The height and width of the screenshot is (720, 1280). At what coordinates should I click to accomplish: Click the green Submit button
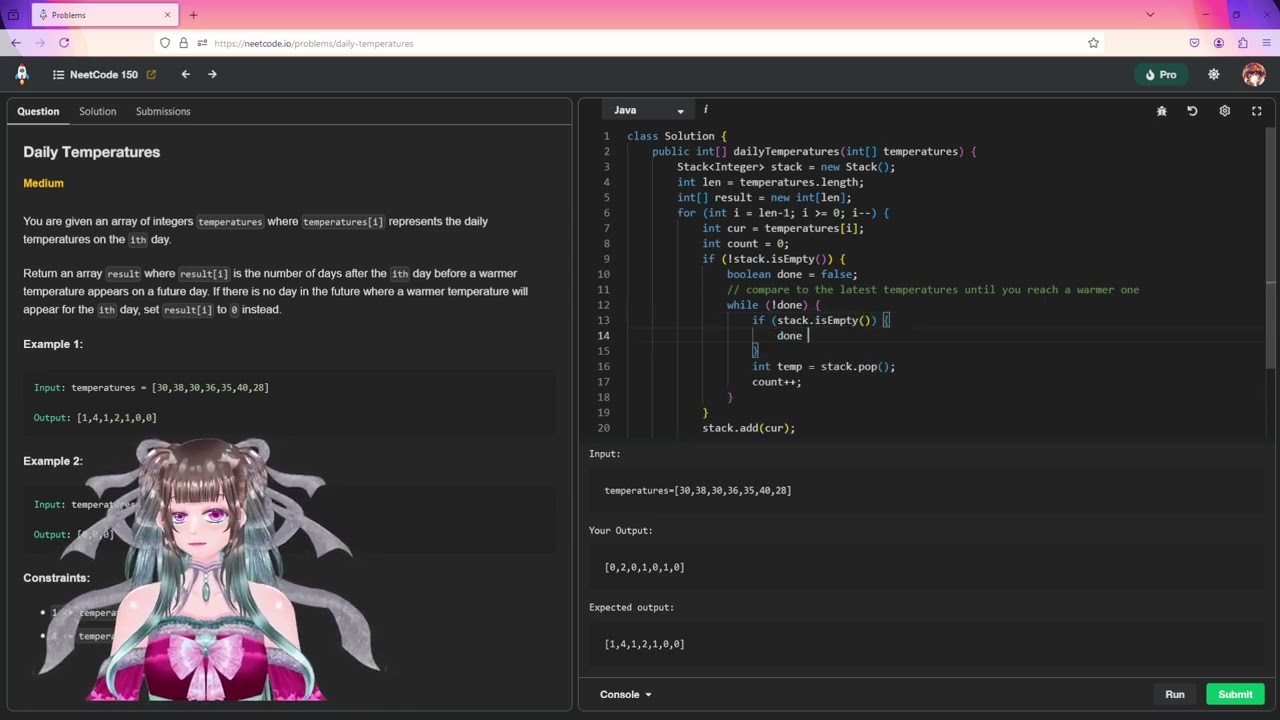pyautogui.click(x=1235, y=694)
